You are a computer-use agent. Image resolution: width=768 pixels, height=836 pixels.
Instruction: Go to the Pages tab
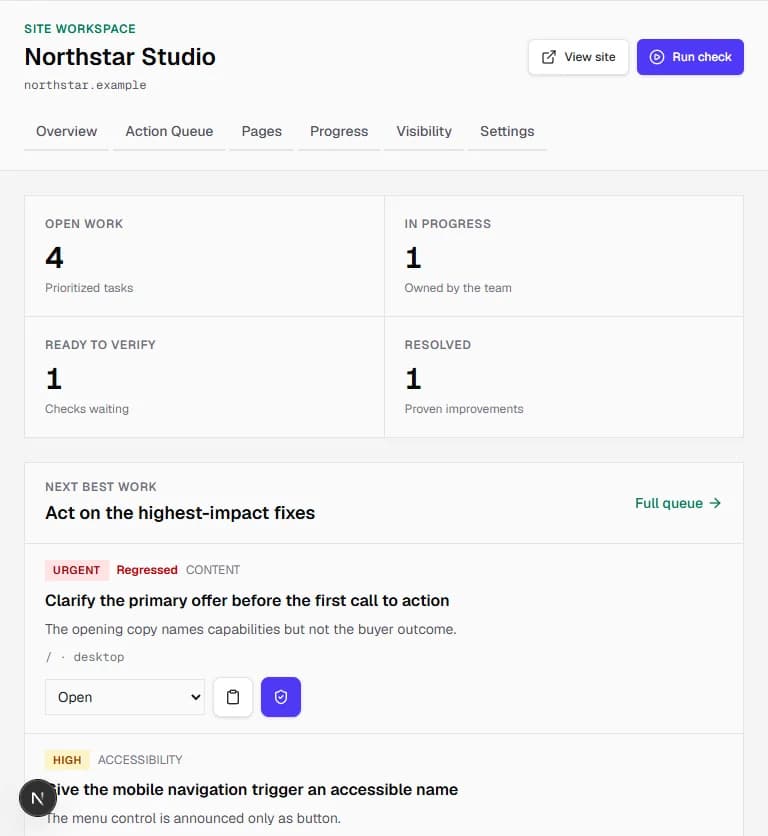pos(261,132)
